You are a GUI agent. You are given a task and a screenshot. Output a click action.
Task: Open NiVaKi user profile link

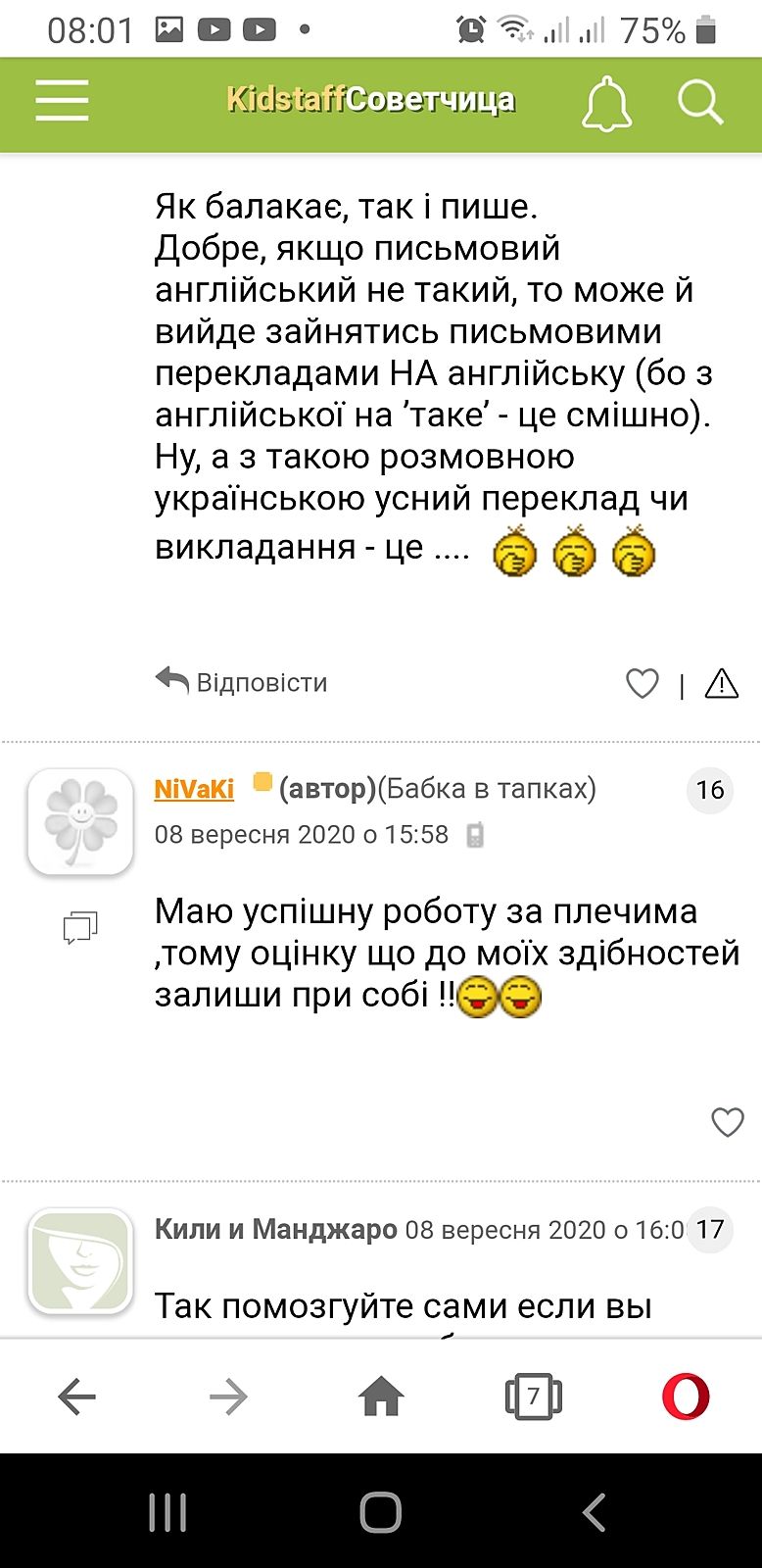(x=194, y=789)
